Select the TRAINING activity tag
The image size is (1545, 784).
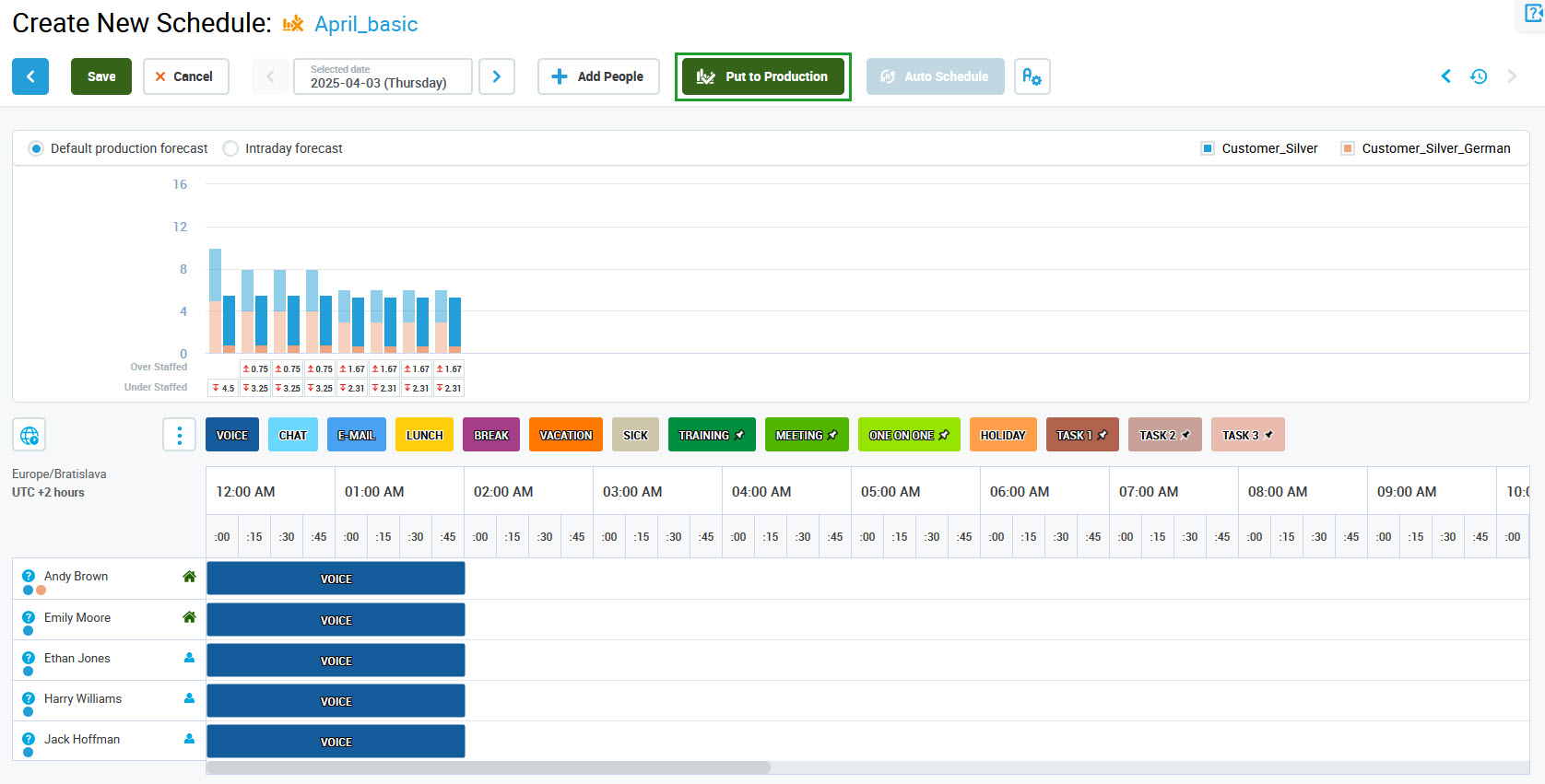[711, 435]
